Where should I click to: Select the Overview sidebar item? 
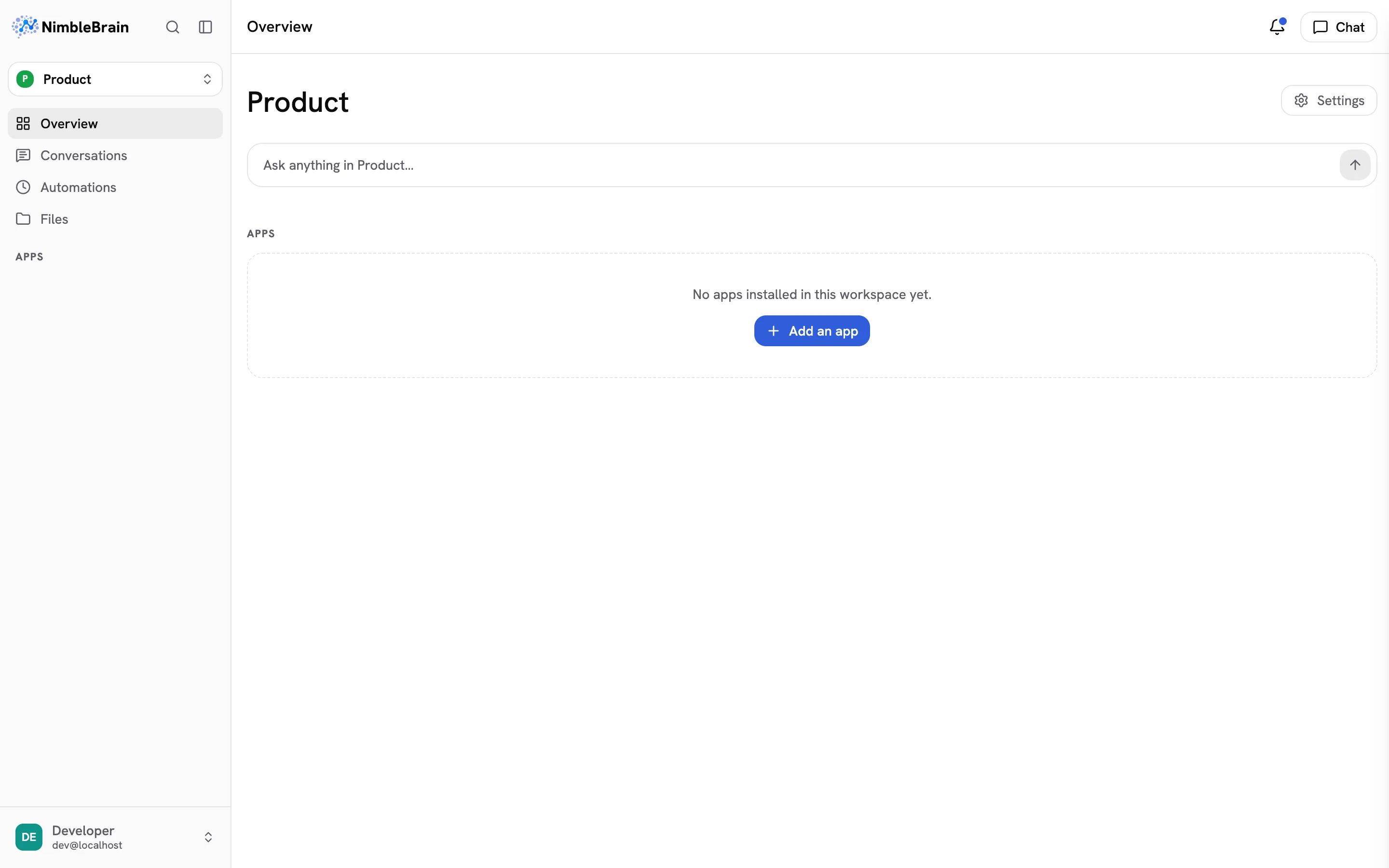[115, 123]
